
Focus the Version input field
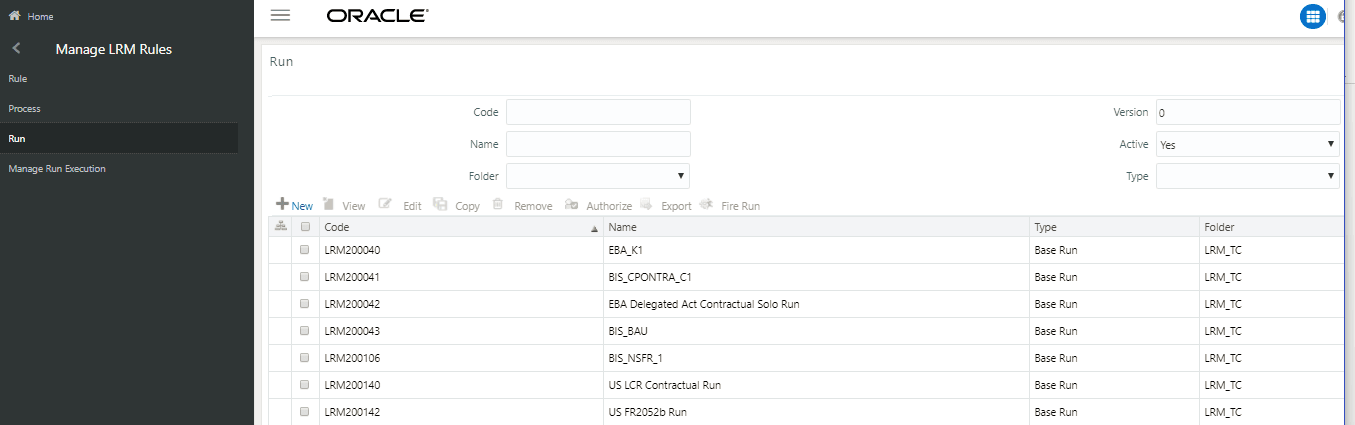coord(1248,112)
